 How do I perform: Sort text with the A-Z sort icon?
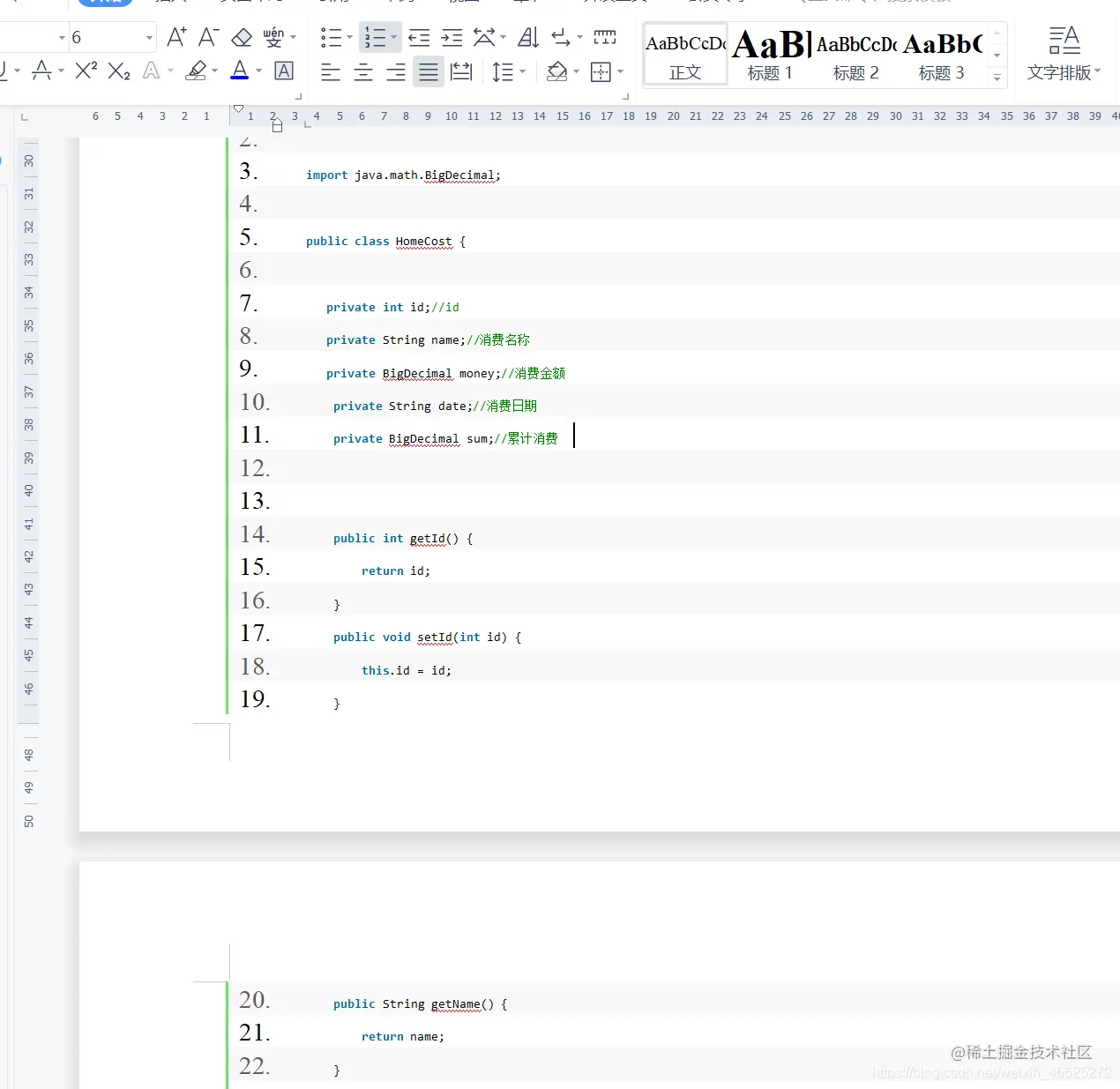point(528,37)
